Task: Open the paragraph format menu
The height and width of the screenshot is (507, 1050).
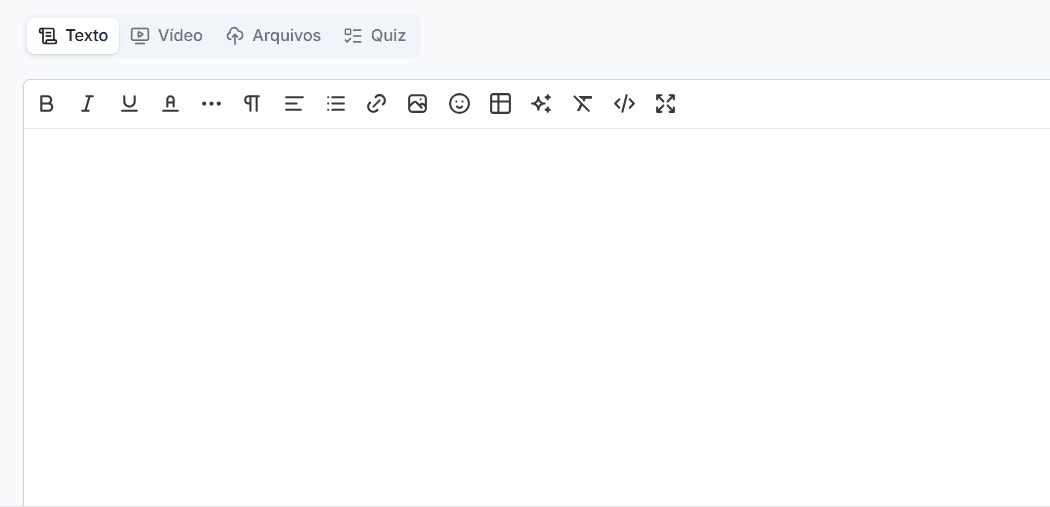Action: (252, 104)
